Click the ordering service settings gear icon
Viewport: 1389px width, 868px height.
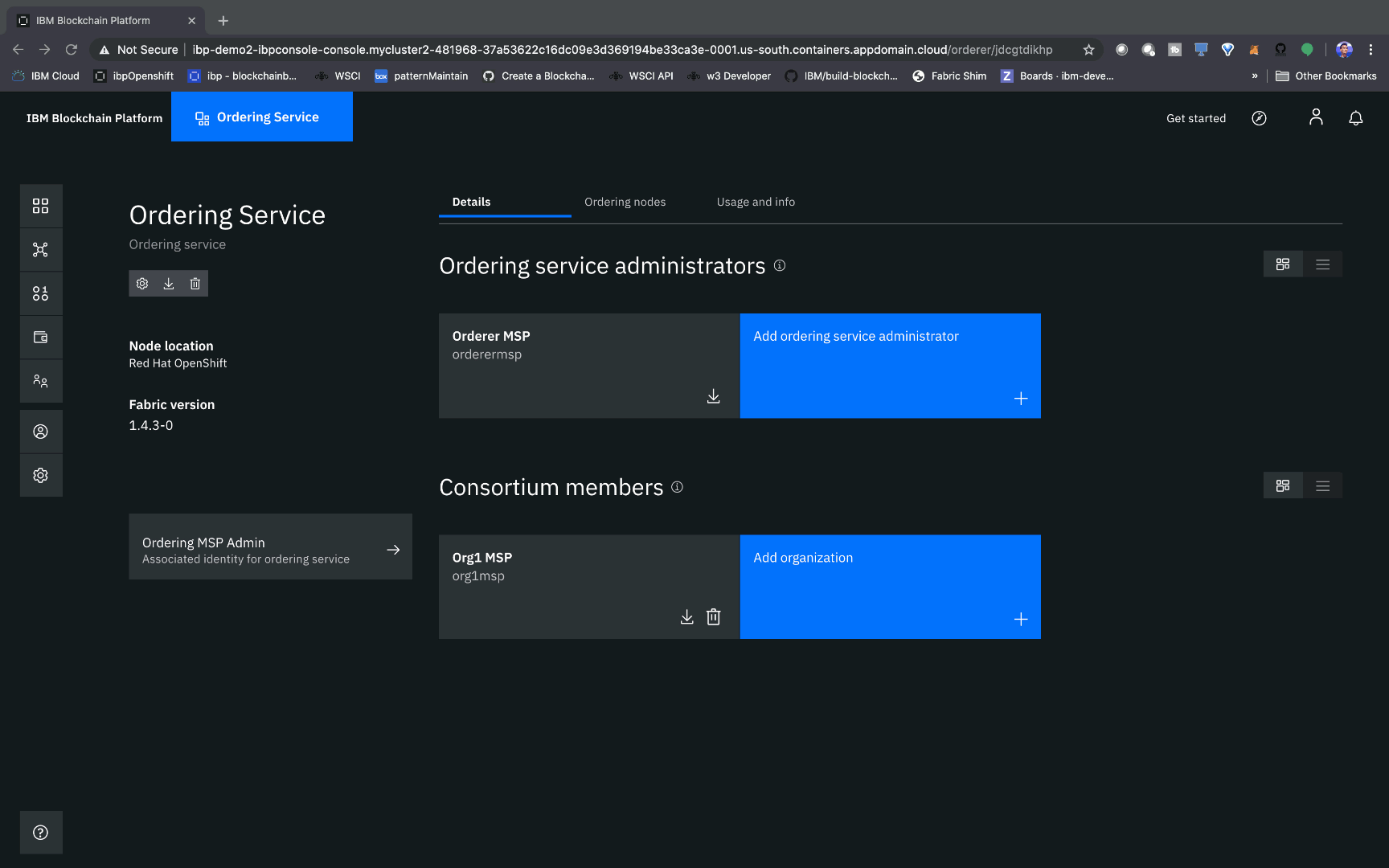click(x=142, y=284)
